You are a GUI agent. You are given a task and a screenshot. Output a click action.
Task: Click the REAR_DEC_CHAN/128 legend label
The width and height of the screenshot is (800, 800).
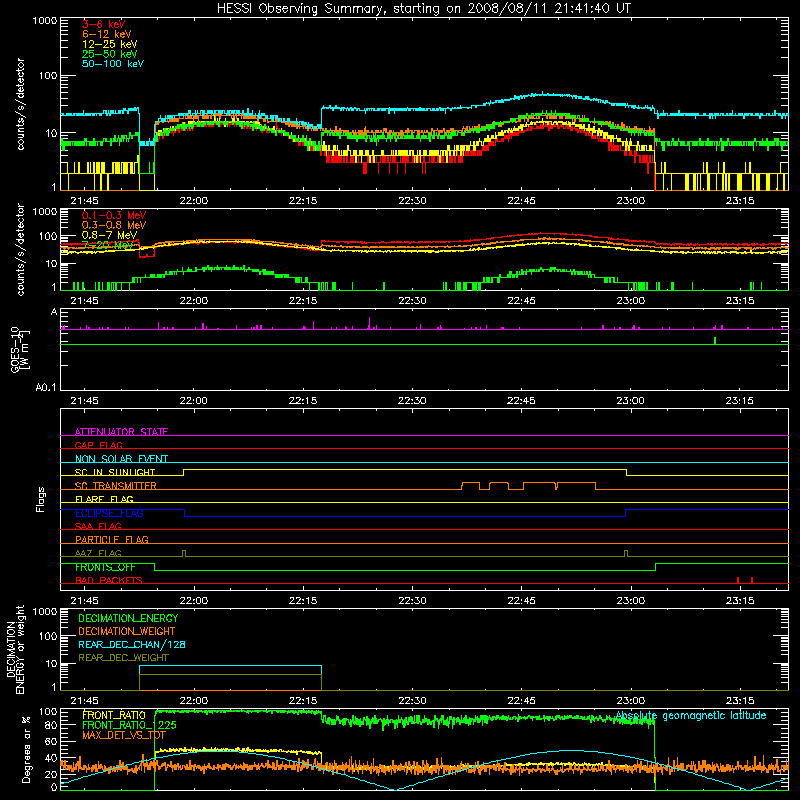(132, 644)
